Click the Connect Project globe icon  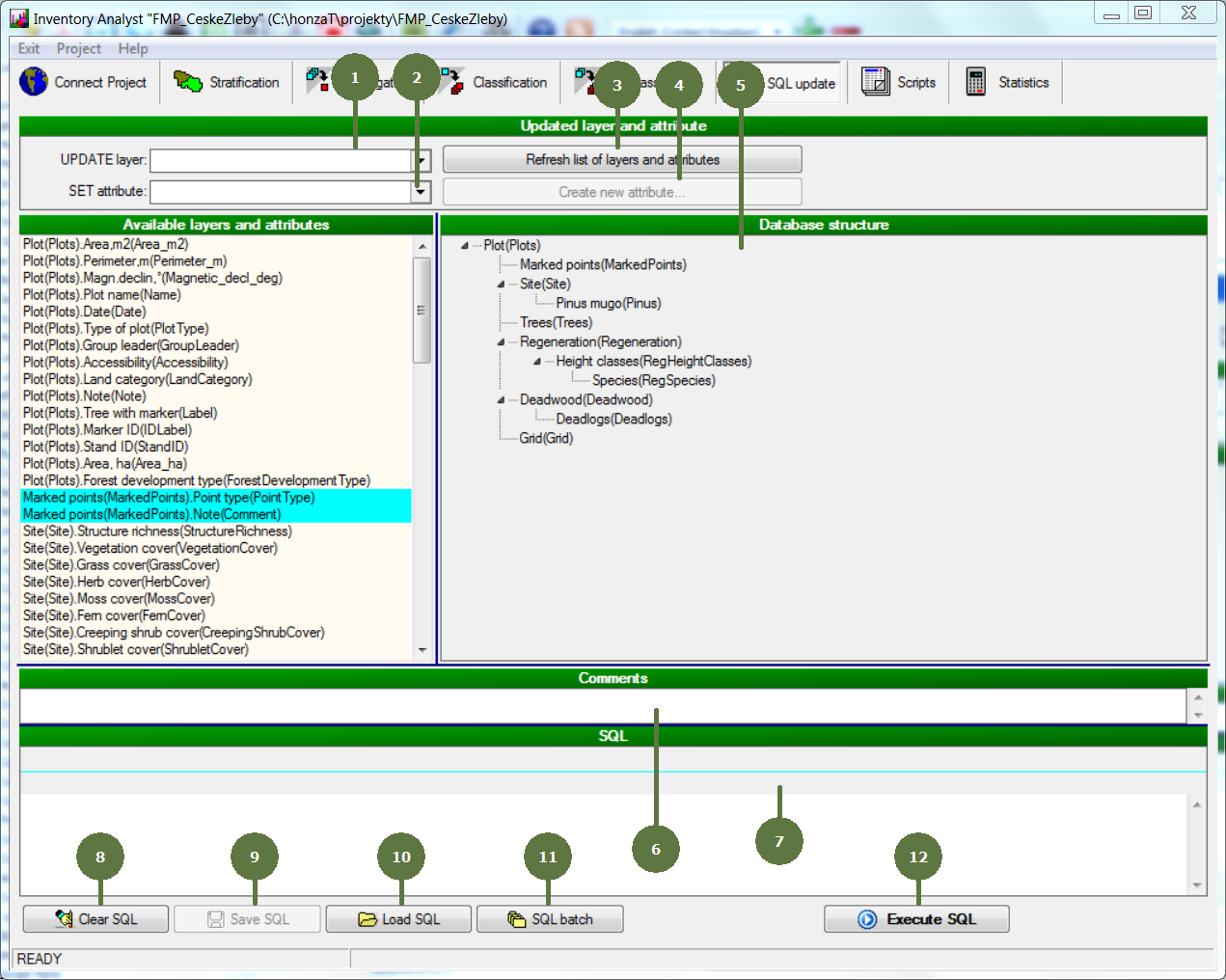tap(34, 82)
